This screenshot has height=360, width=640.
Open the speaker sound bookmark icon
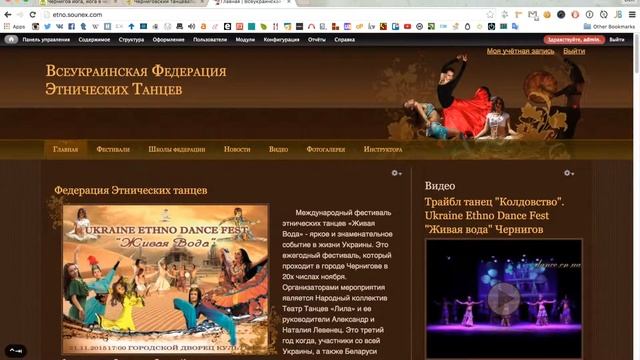(x=191, y=27)
